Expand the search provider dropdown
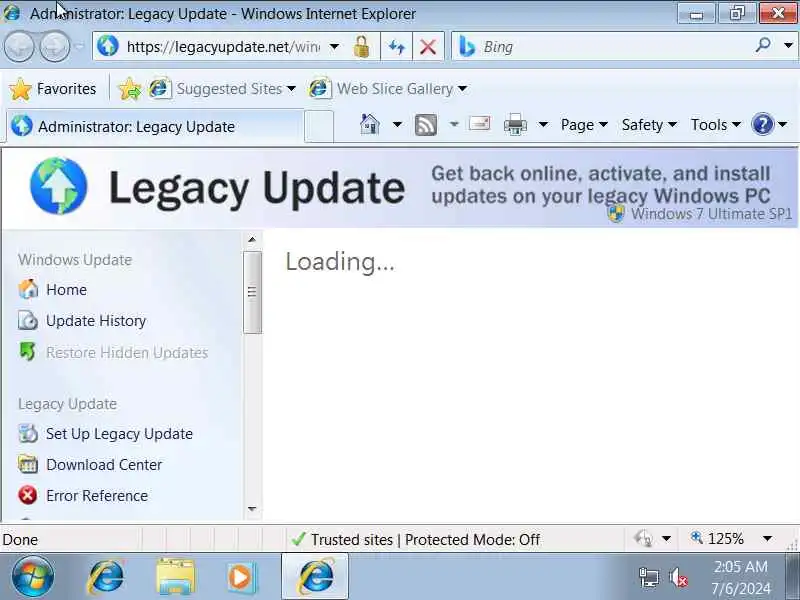 (788, 46)
